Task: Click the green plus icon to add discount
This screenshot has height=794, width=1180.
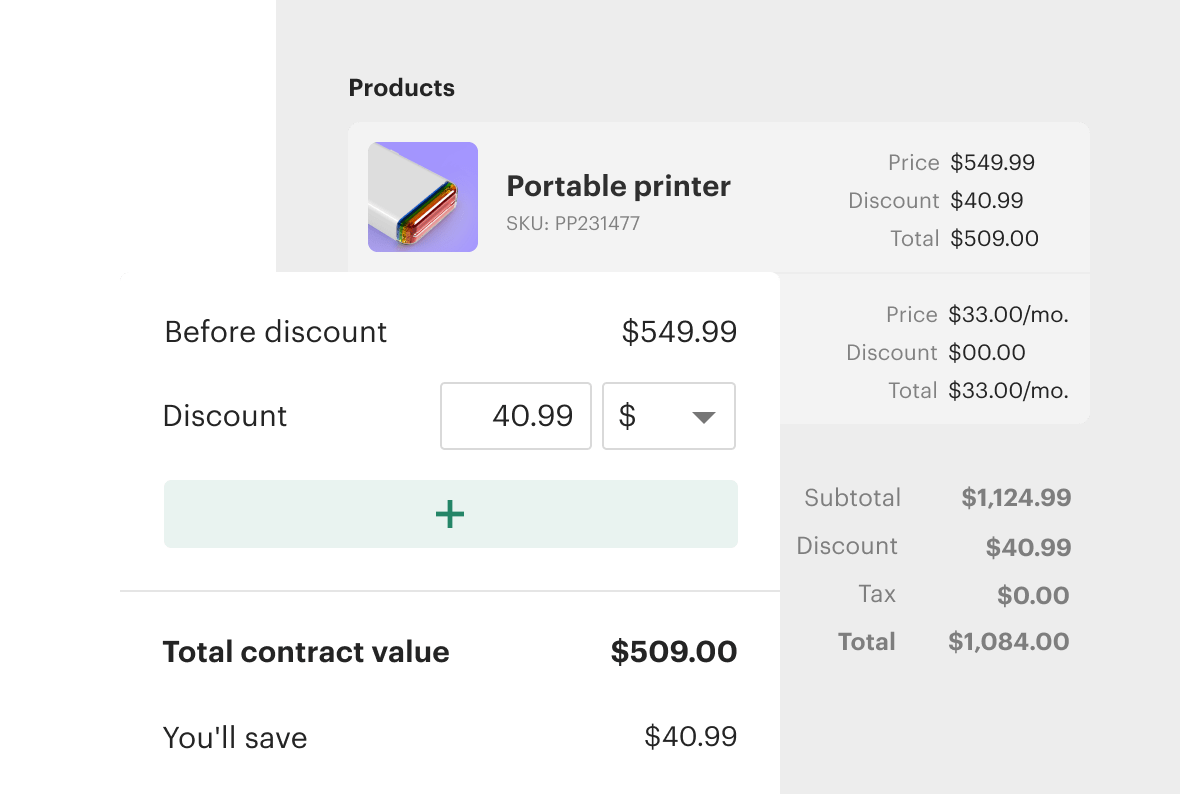Action: point(450,513)
